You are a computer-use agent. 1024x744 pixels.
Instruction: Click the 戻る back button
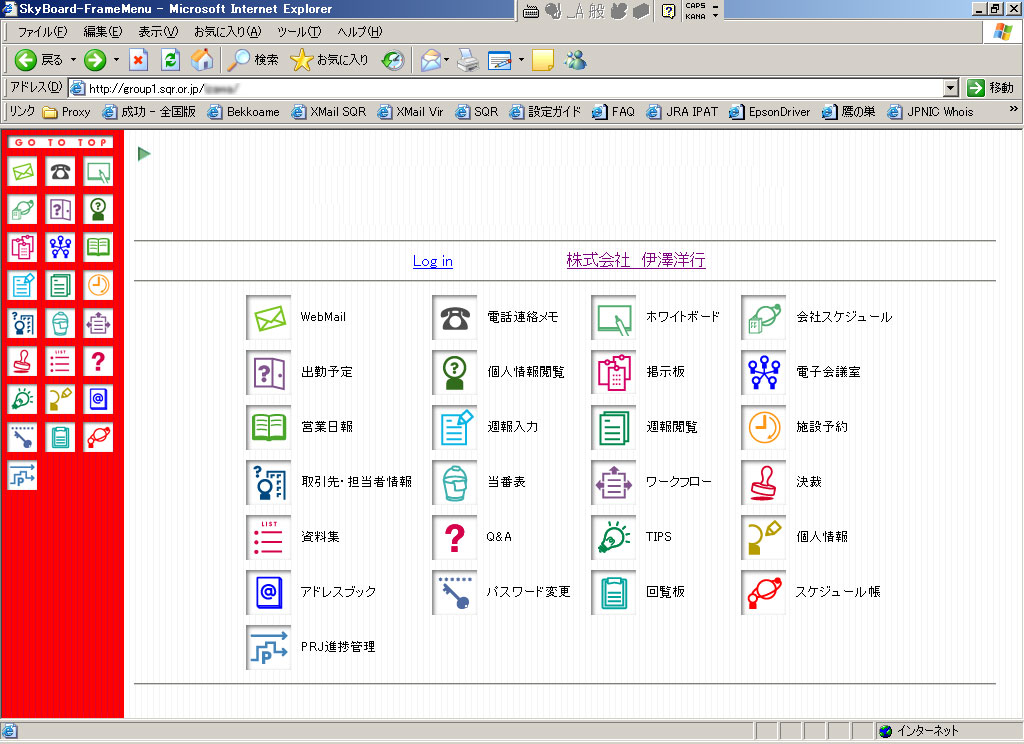(x=39, y=60)
